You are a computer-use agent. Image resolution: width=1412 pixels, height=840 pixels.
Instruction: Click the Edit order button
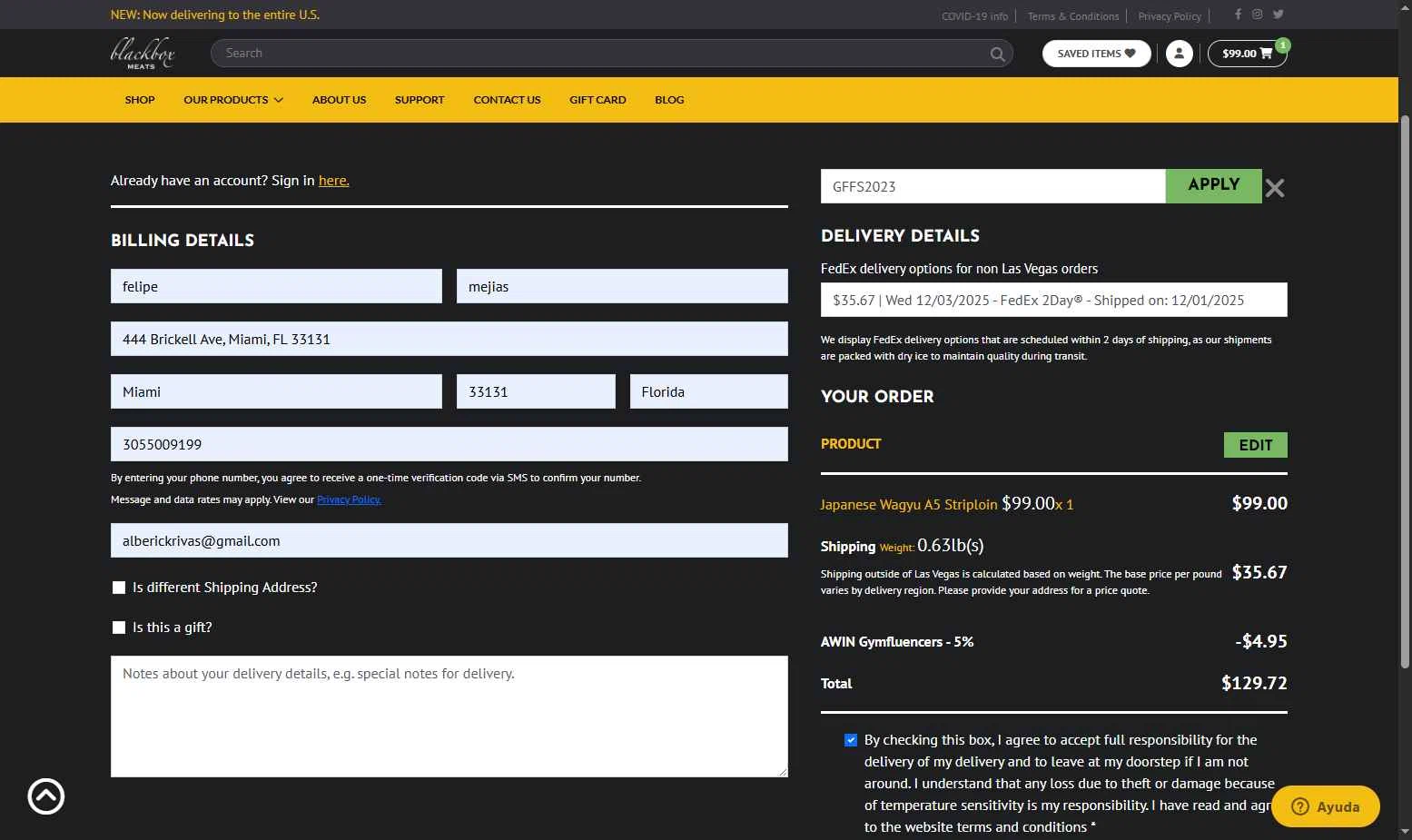[1255, 445]
